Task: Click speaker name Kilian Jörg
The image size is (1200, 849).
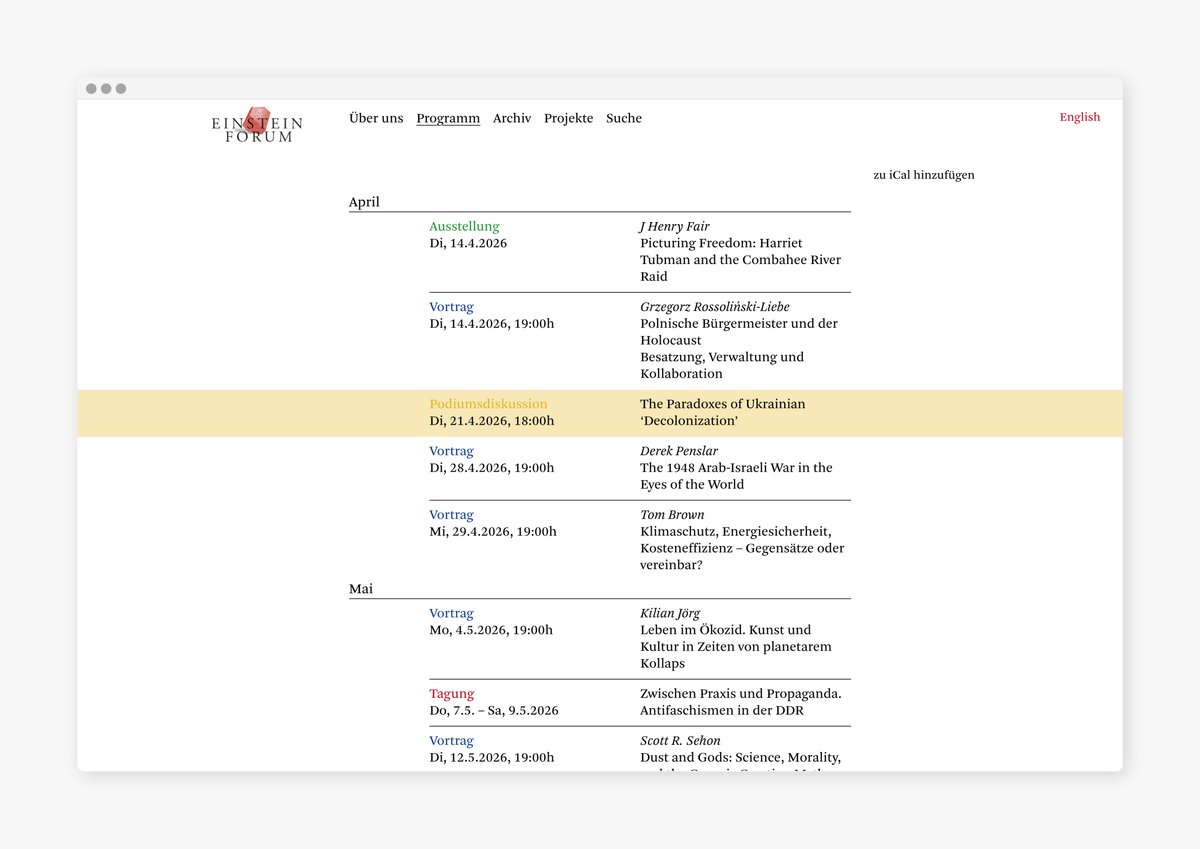Action: coord(670,613)
